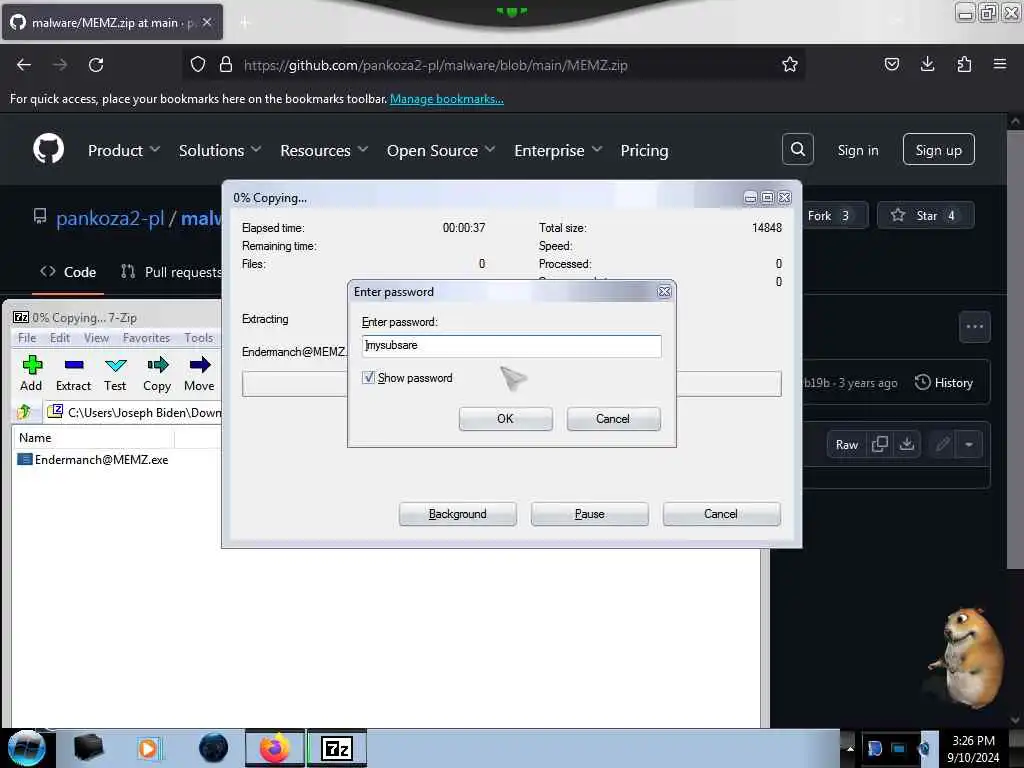Select malware/MEMZ.zip browser tab
This screenshot has width=1024, height=768.
112,23
